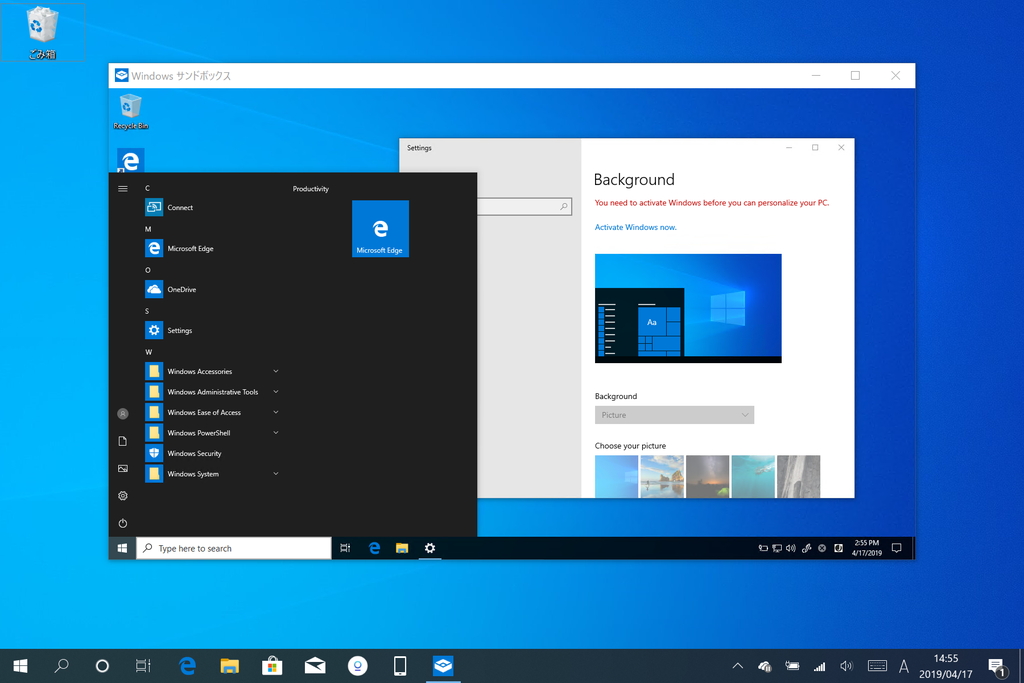The height and width of the screenshot is (683, 1024).
Task: Open host Task View button
Action: (142, 666)
